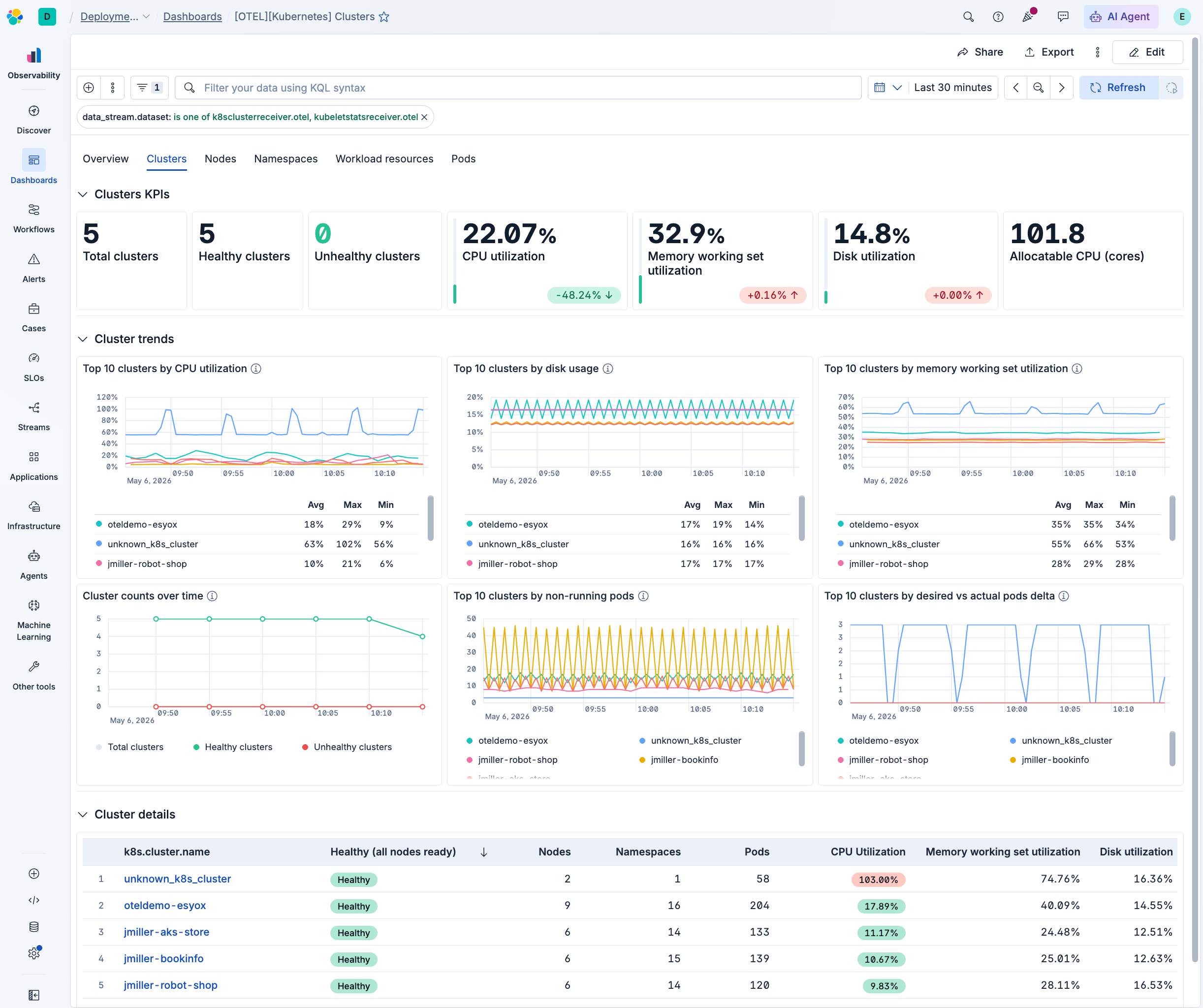
Task: Sort by Healthy (all nodes ready) column
Action: (409, 852)
